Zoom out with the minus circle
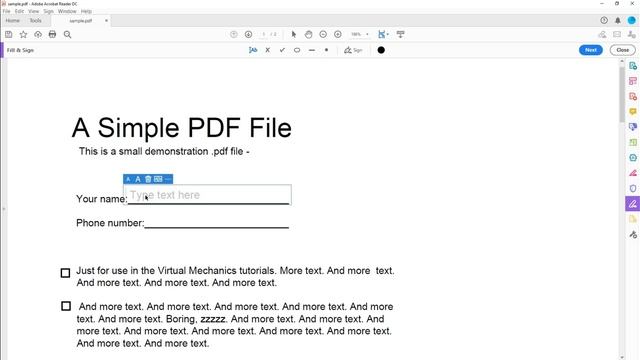The image size is (640, 360). [323, 34]
